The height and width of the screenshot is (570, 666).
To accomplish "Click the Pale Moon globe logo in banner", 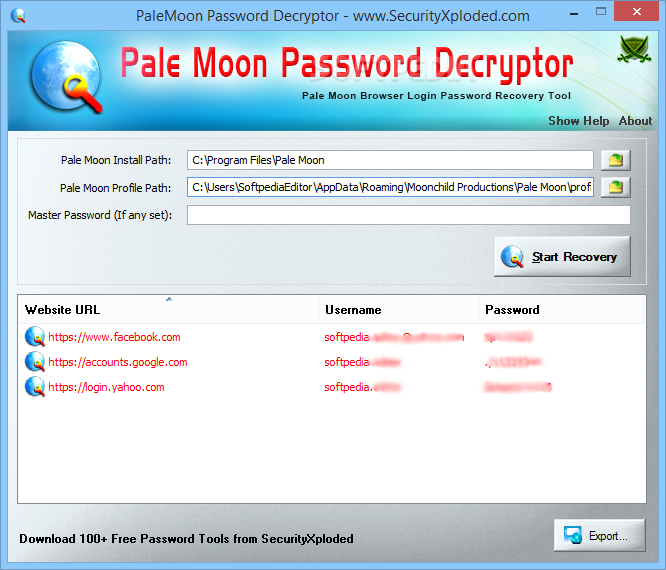I will [67, 76].
